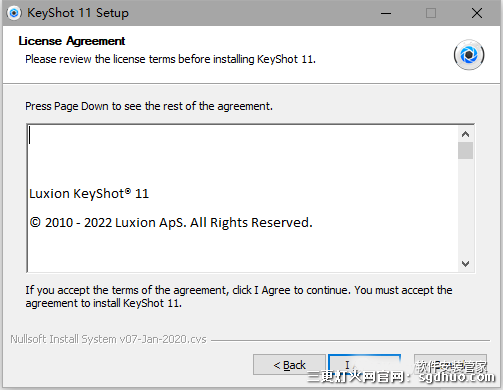
Task: Click the 2010 - 2022 Luxion ApS copyright line
Action: tap(171, 223)
